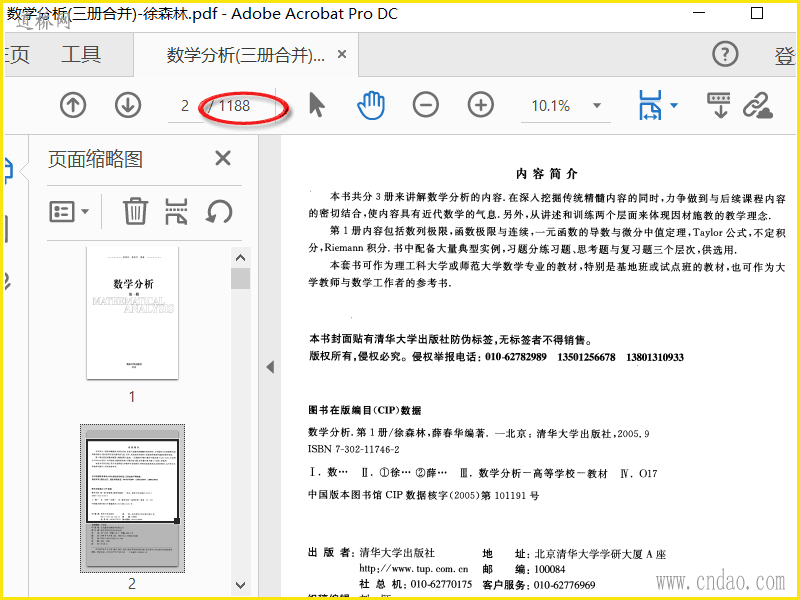Go to previous page with up arrow

tap(73, 105)
